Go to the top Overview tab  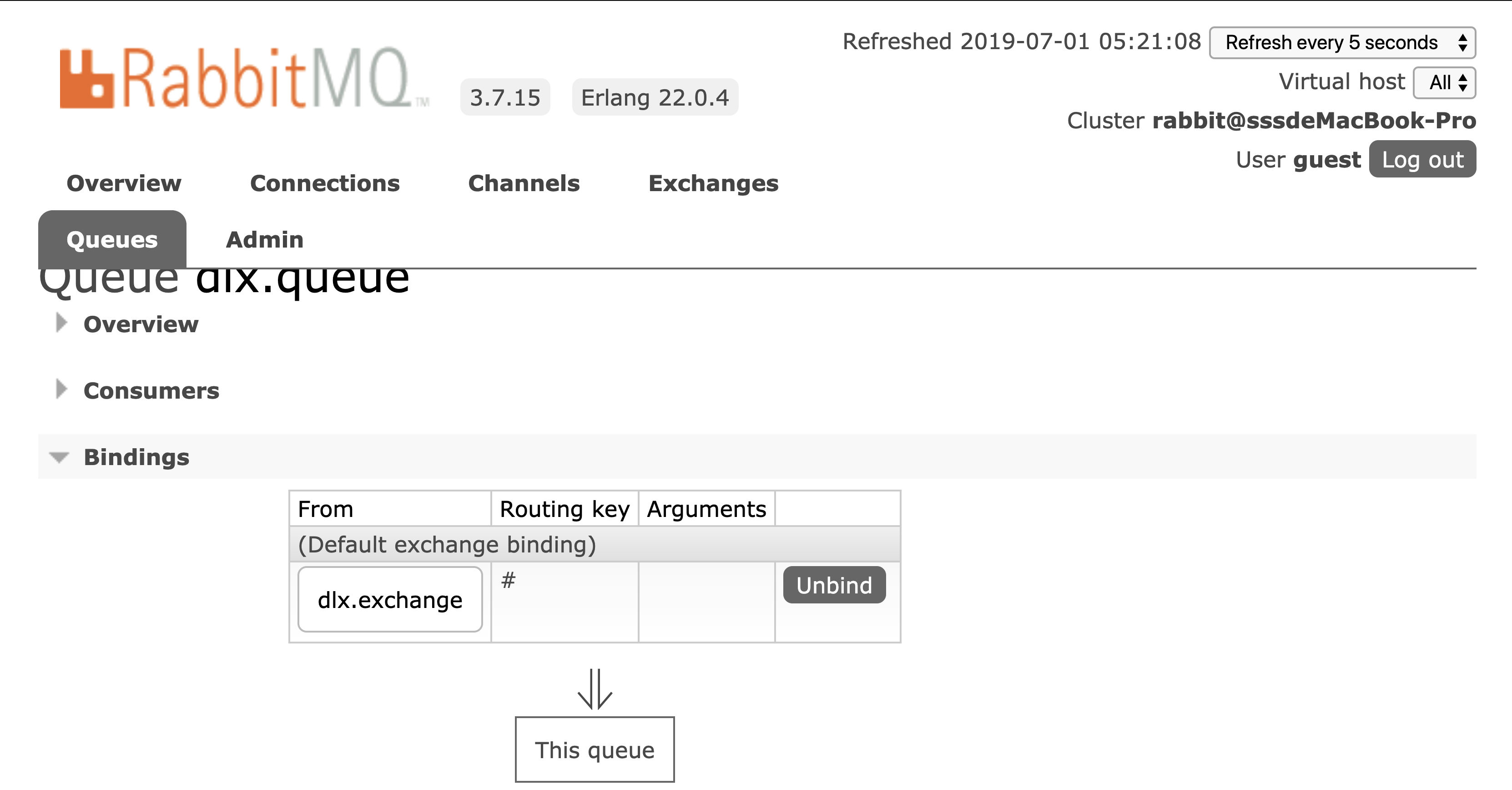[x=124, y=183]
